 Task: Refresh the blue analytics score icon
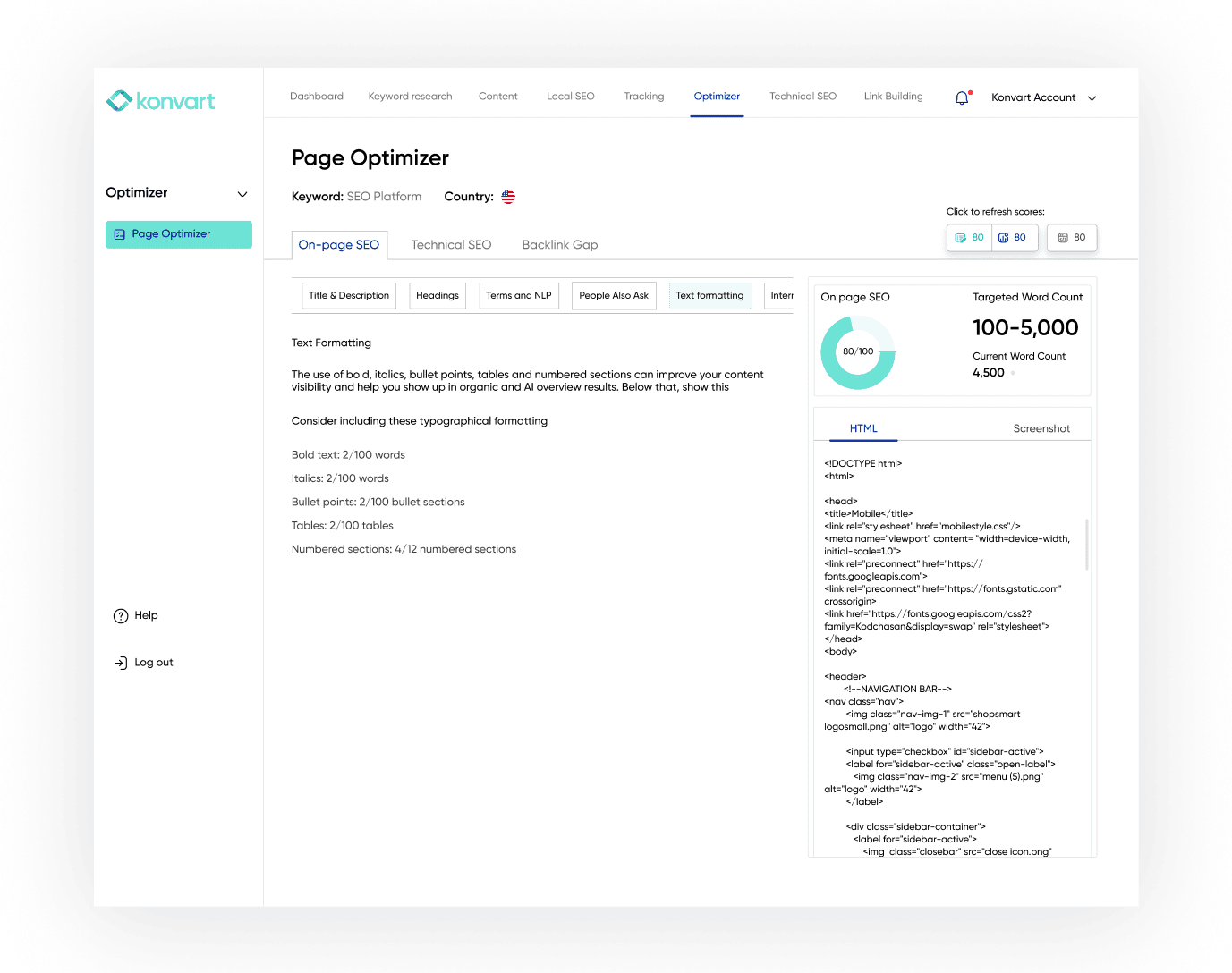[x=1004, y=238]
